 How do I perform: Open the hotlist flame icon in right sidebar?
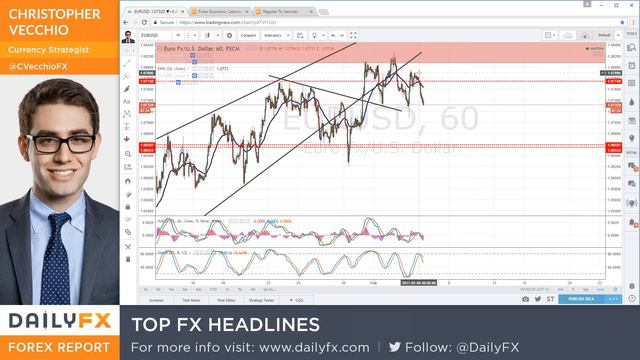click(632, 102)
